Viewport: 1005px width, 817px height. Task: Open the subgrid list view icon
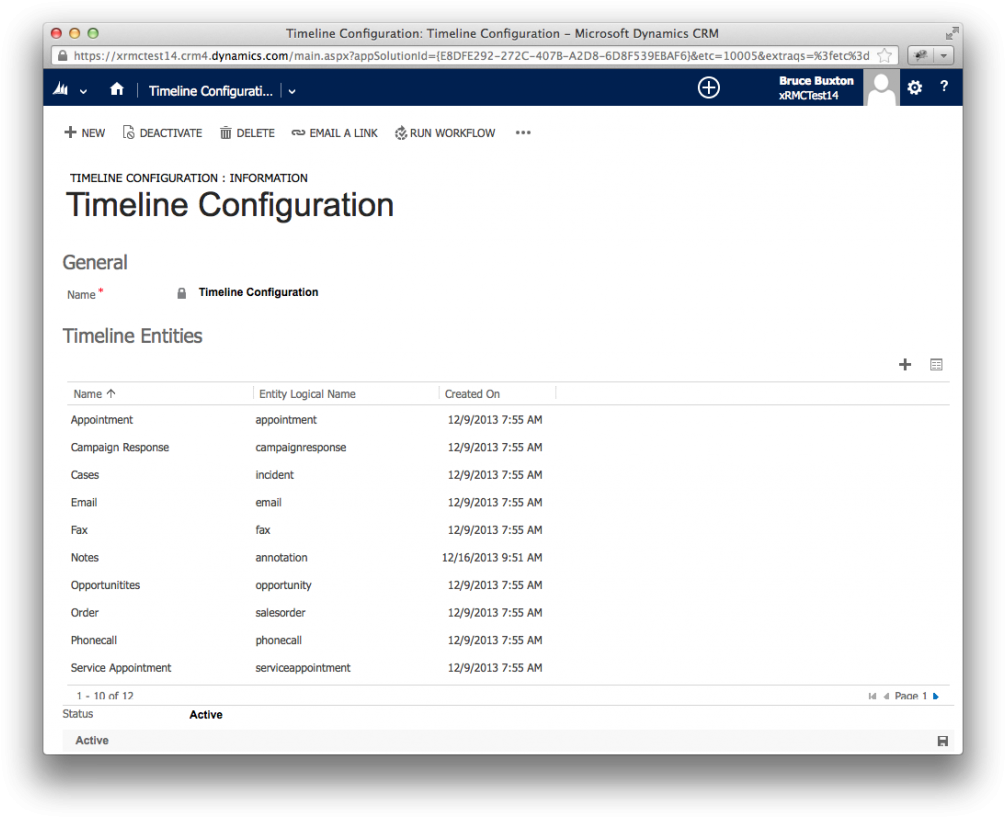click(x=936, y=364)
